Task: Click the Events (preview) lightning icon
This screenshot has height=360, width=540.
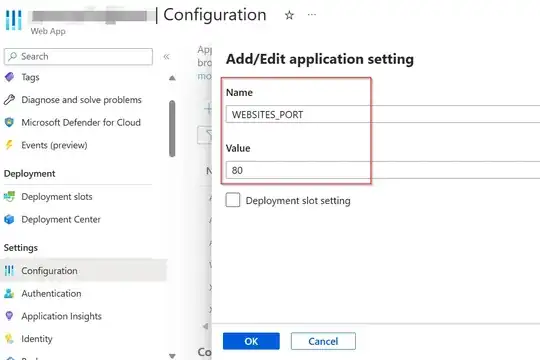Action: (x=10, y=145)
